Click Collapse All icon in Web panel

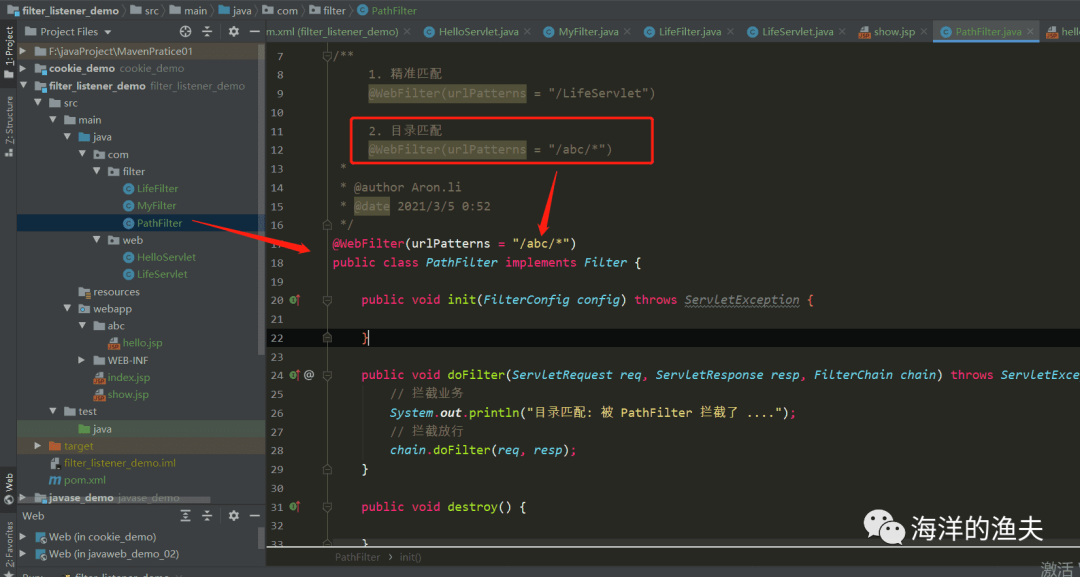click(207, 516)
